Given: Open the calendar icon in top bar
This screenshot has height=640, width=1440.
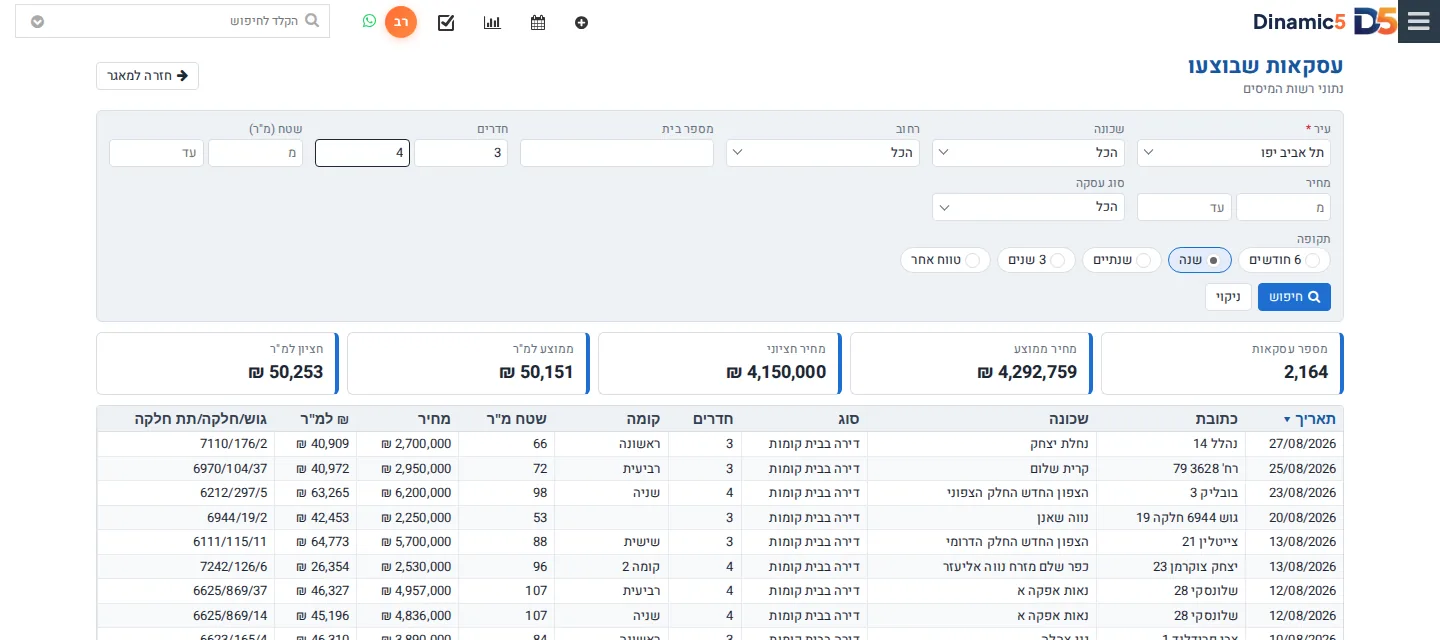Looking at the screenshot, I should [538, 22].
